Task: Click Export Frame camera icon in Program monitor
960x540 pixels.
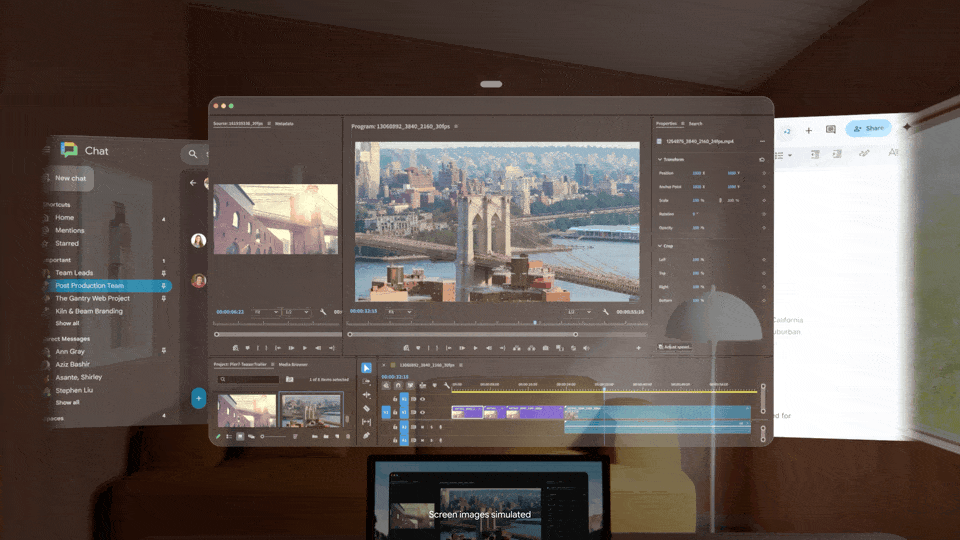Action: [x=546, y=348]
